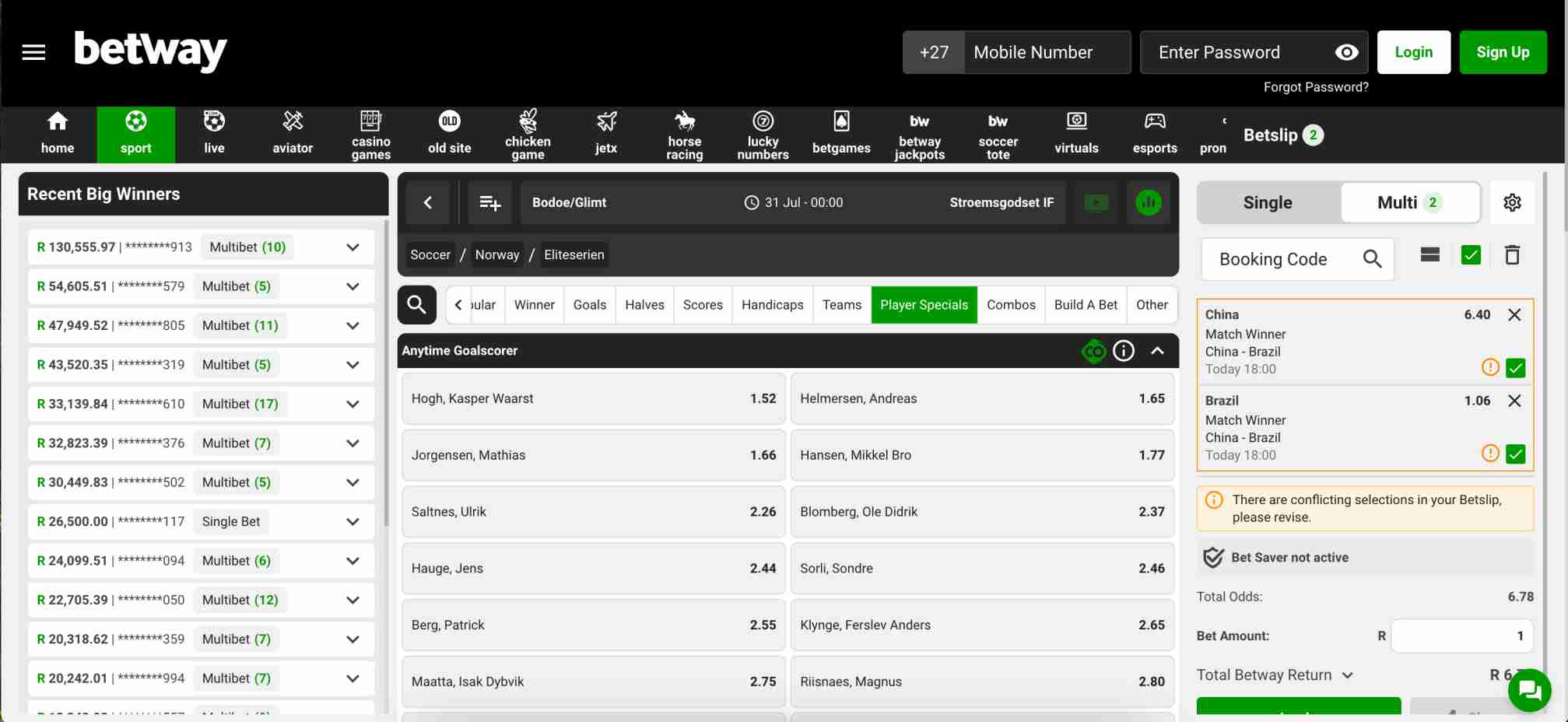Switch to the old site

[x=450, y=134]
